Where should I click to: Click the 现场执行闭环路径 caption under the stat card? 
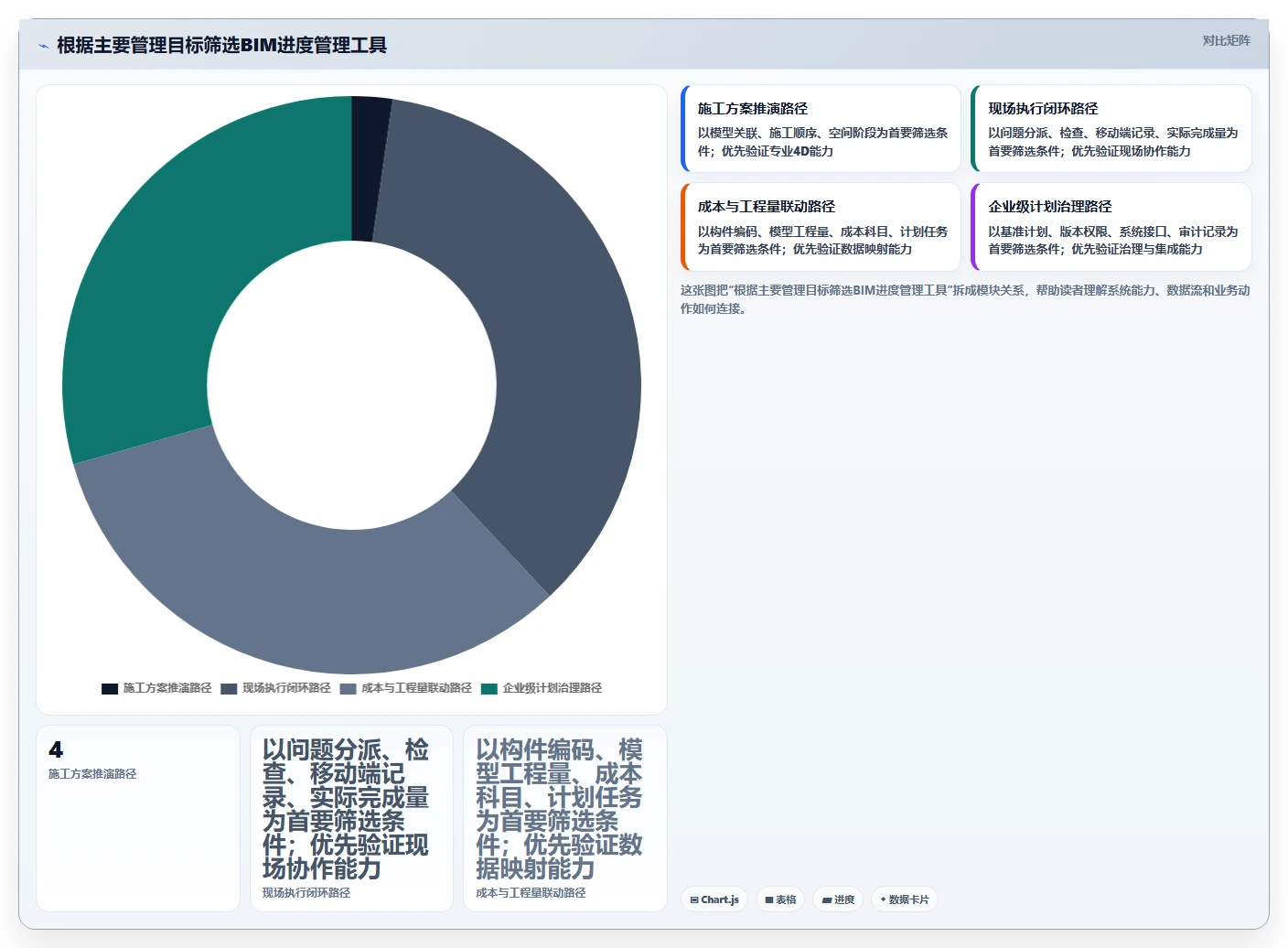306,892
